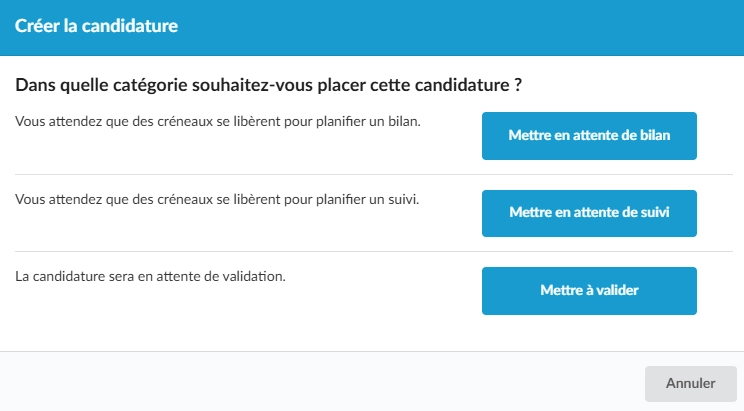
Task: Click the 'Mettre en attente de bilan' button
Action: (x=589, y=136)
